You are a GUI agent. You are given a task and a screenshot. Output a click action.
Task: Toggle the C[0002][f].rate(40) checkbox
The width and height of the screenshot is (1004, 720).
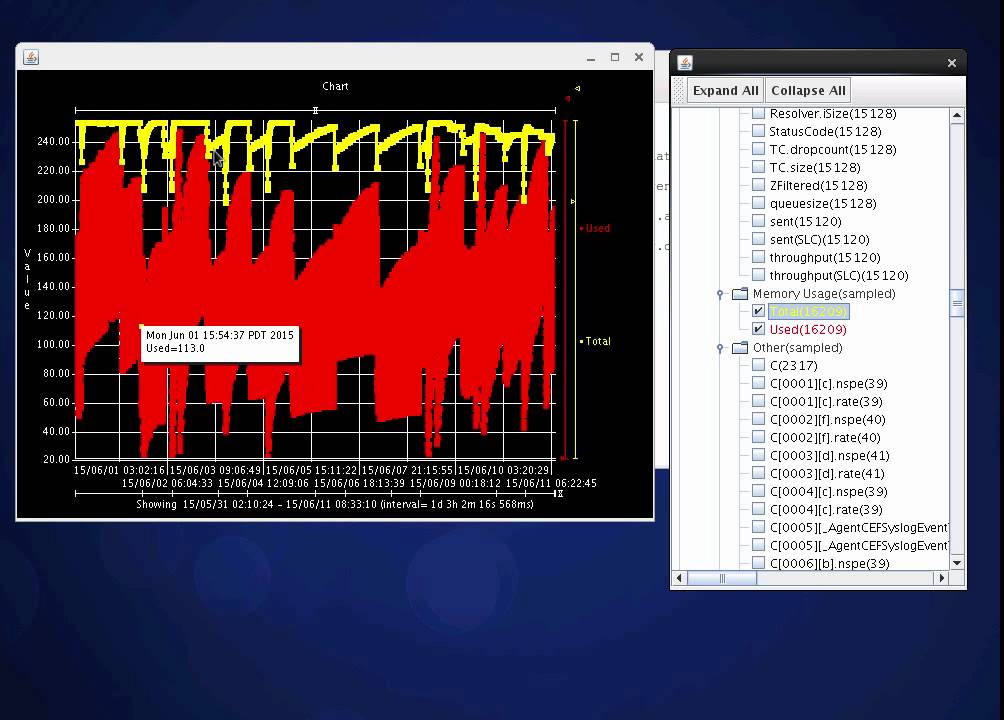pyautogui.click(x=758, y=437)
